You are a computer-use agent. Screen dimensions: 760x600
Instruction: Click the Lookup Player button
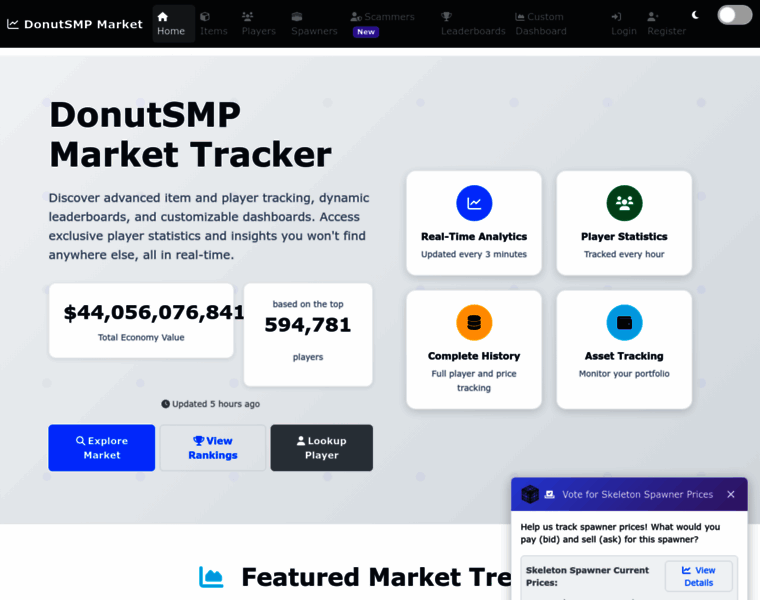(x=322, y=448)
